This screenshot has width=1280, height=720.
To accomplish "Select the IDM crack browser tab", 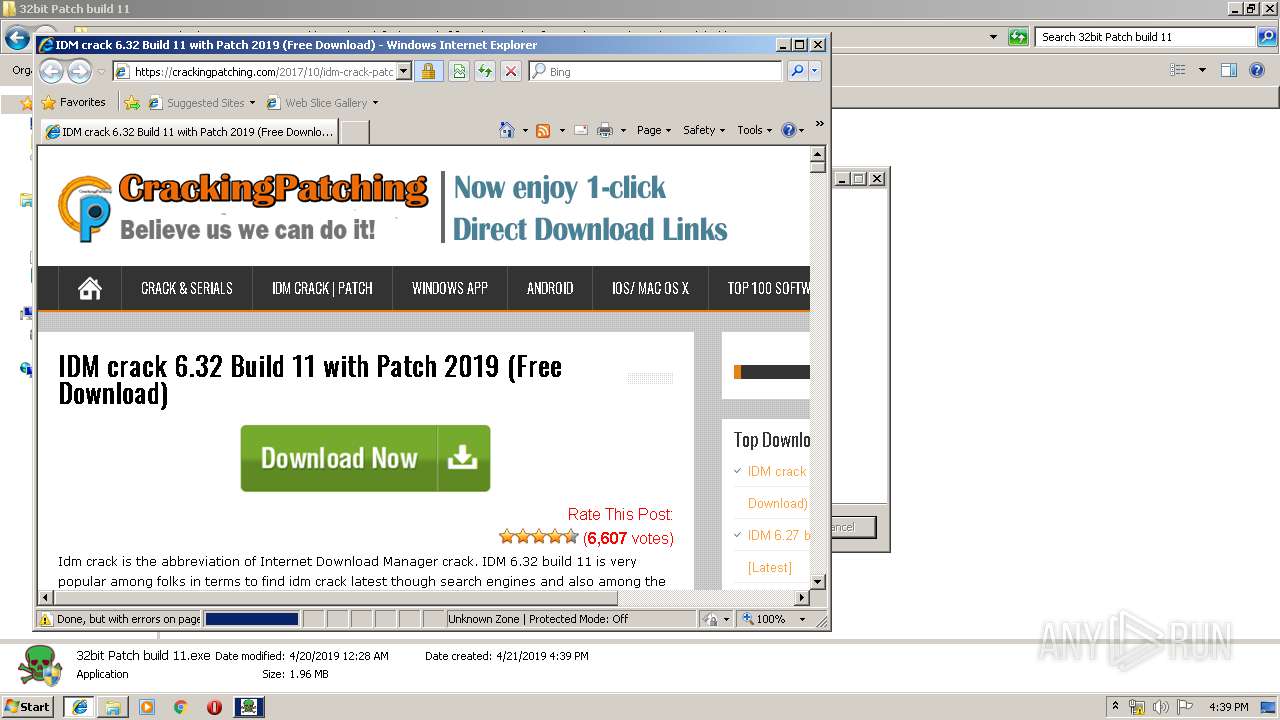I will pos(189,131).
